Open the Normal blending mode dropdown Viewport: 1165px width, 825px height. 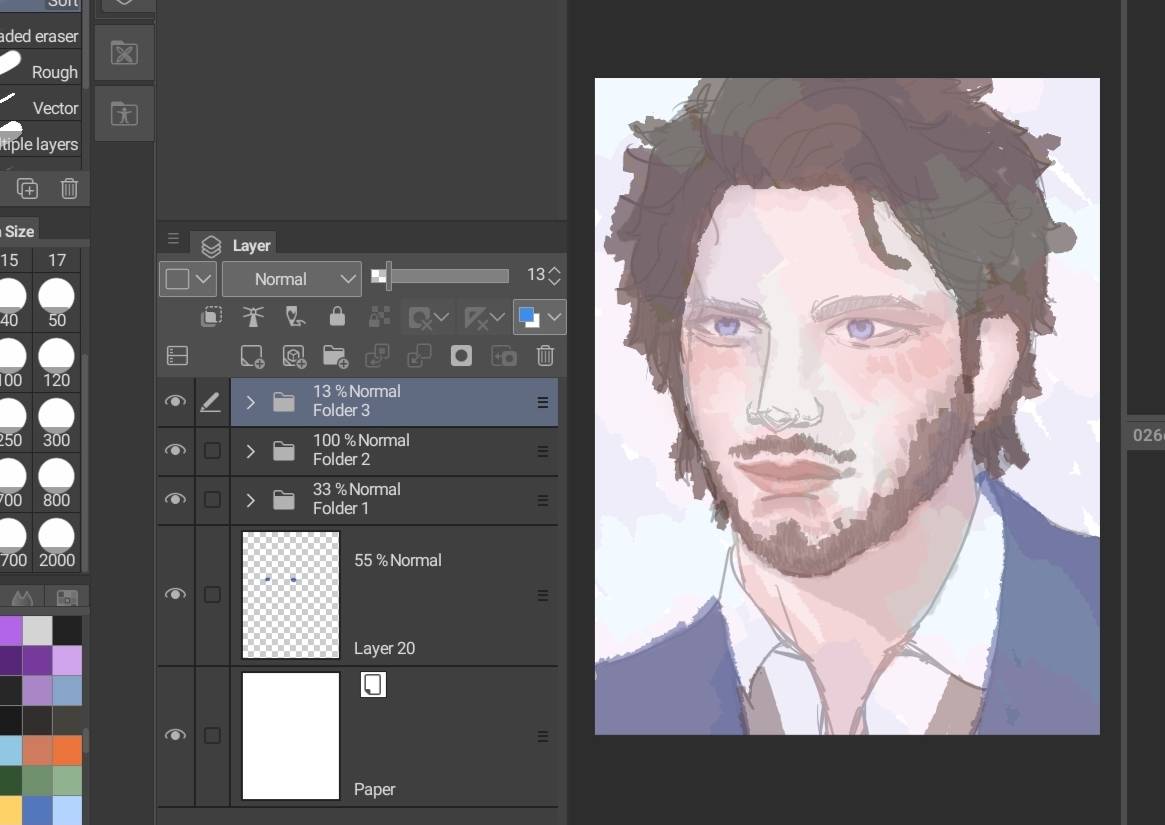coord(292,279)
